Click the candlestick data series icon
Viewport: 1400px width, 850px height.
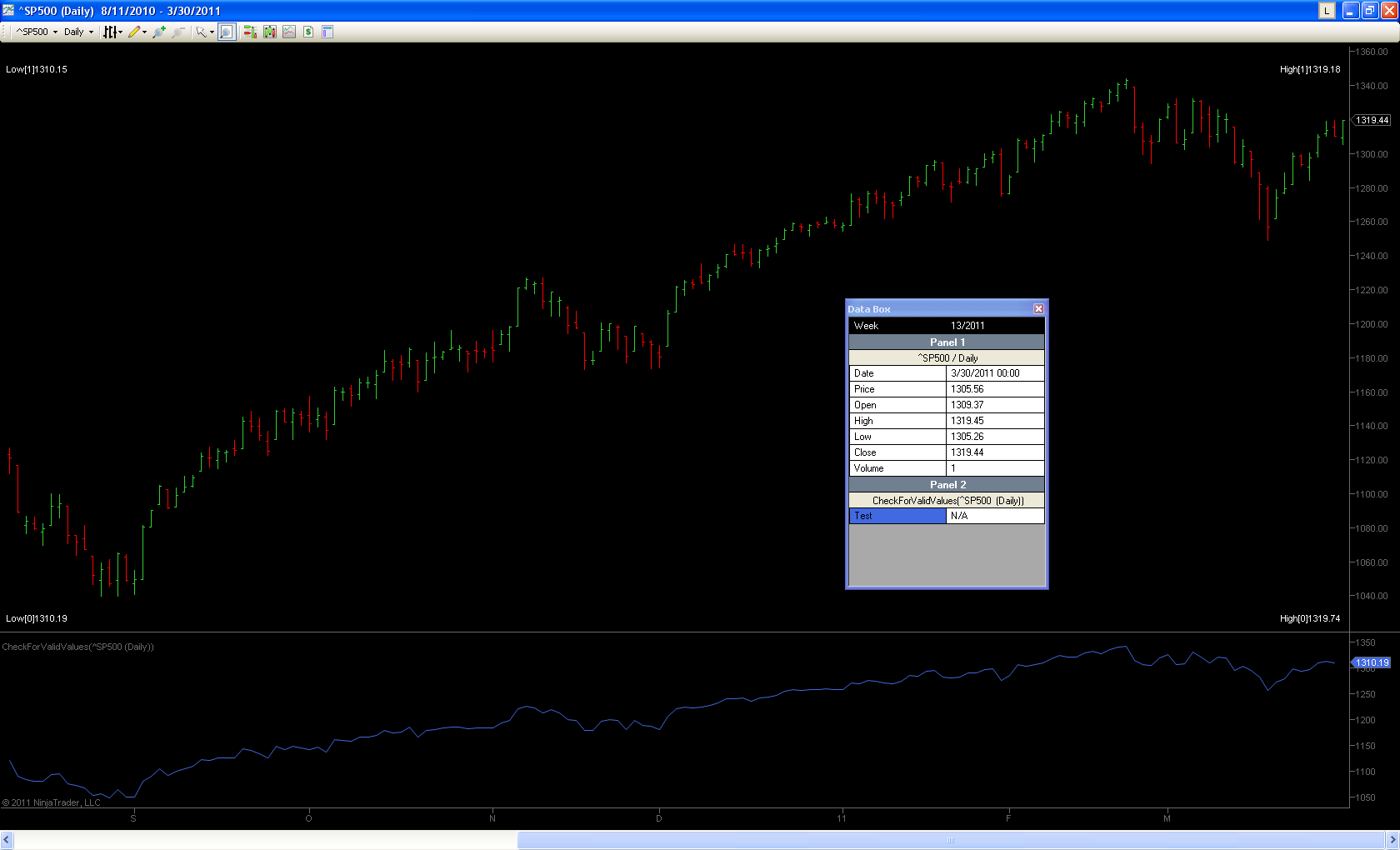(270, 32)
